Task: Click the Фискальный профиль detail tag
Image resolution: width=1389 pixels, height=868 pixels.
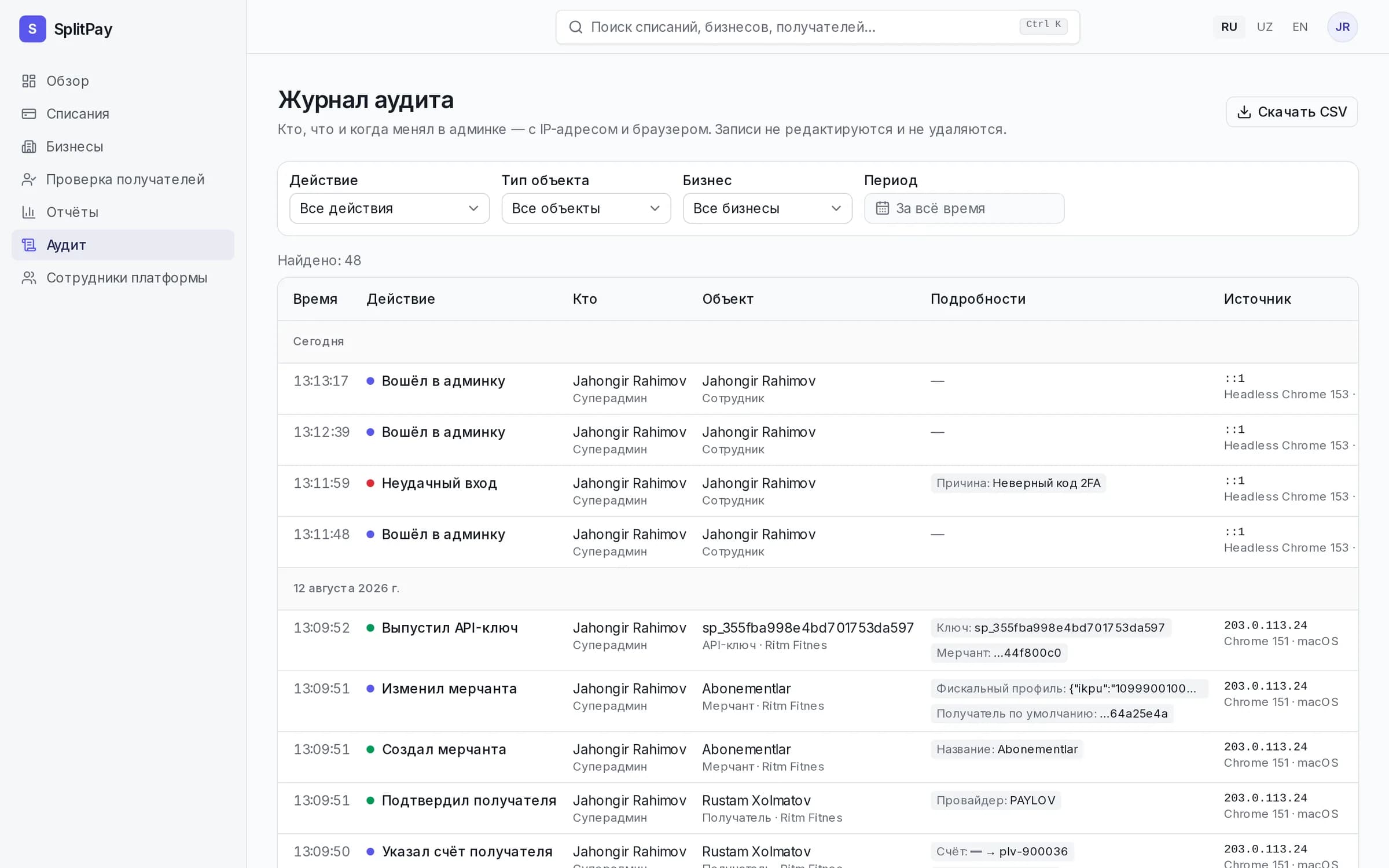Action: 1068,689
